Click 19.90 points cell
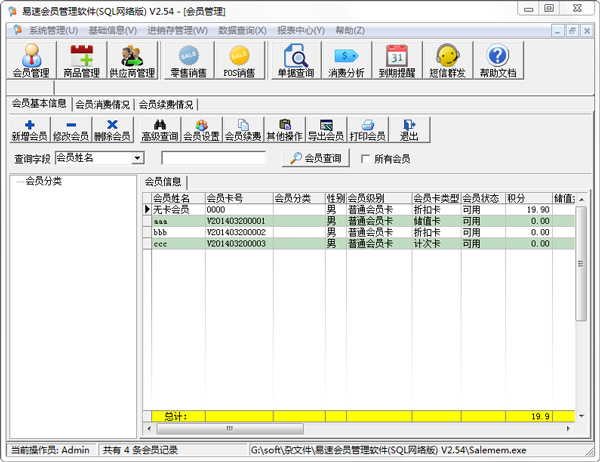600x462 pixels. point(528,209)
